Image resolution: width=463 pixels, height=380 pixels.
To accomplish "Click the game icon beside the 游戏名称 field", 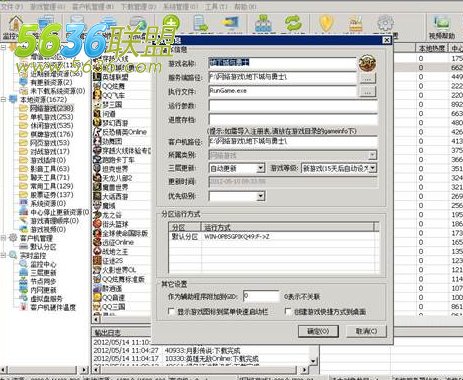I will tap(367, 63).
